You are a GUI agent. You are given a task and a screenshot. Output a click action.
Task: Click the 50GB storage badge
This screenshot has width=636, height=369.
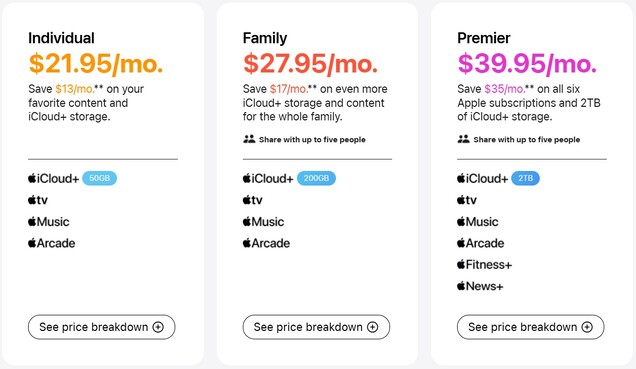click(x=99, y=178)
